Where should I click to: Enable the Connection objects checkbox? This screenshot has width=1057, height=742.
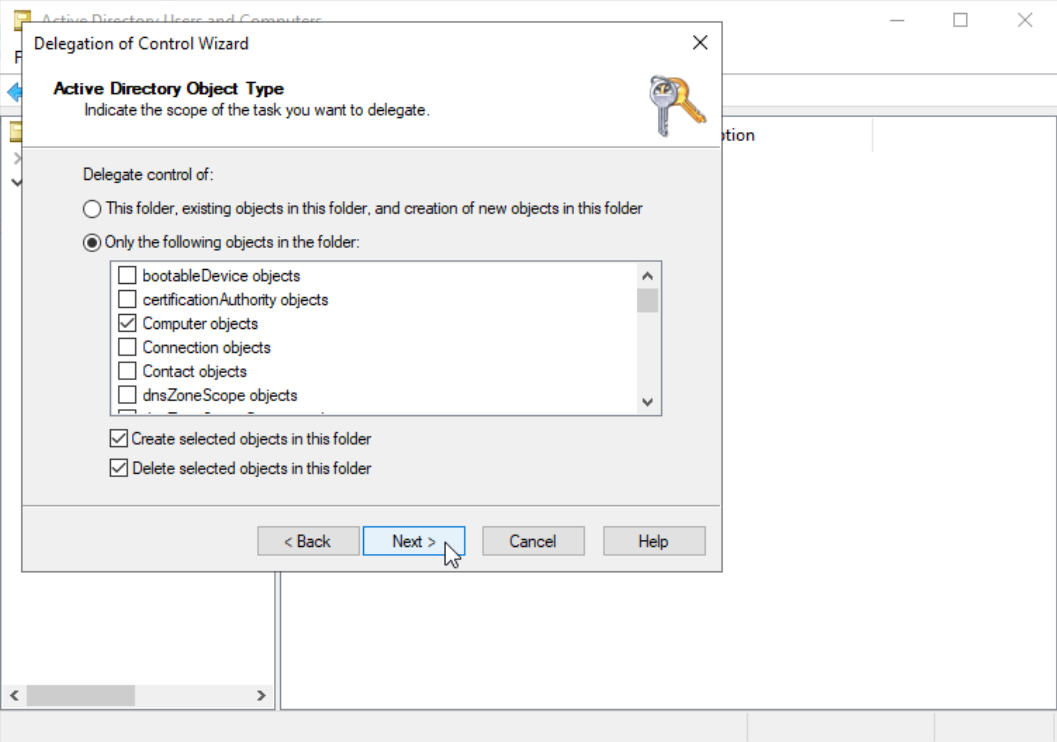point(127,347)
